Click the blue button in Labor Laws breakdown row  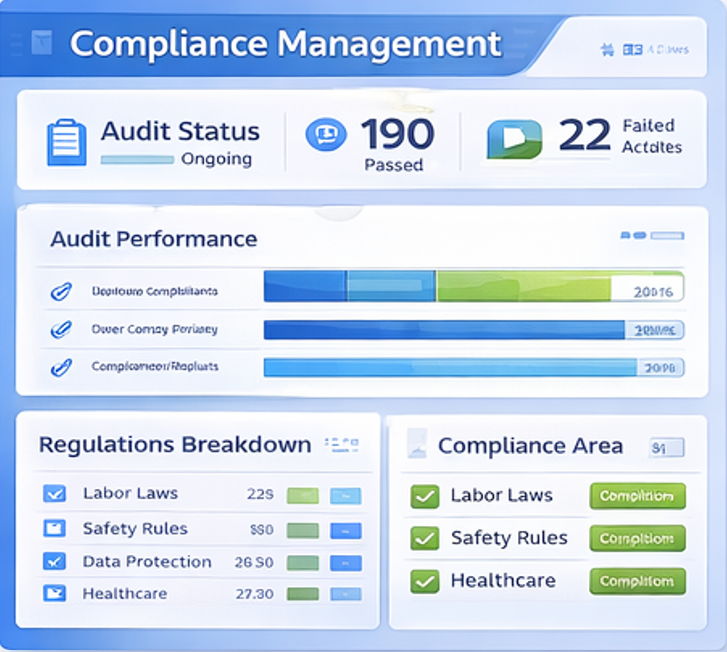[x=345, y=496]
